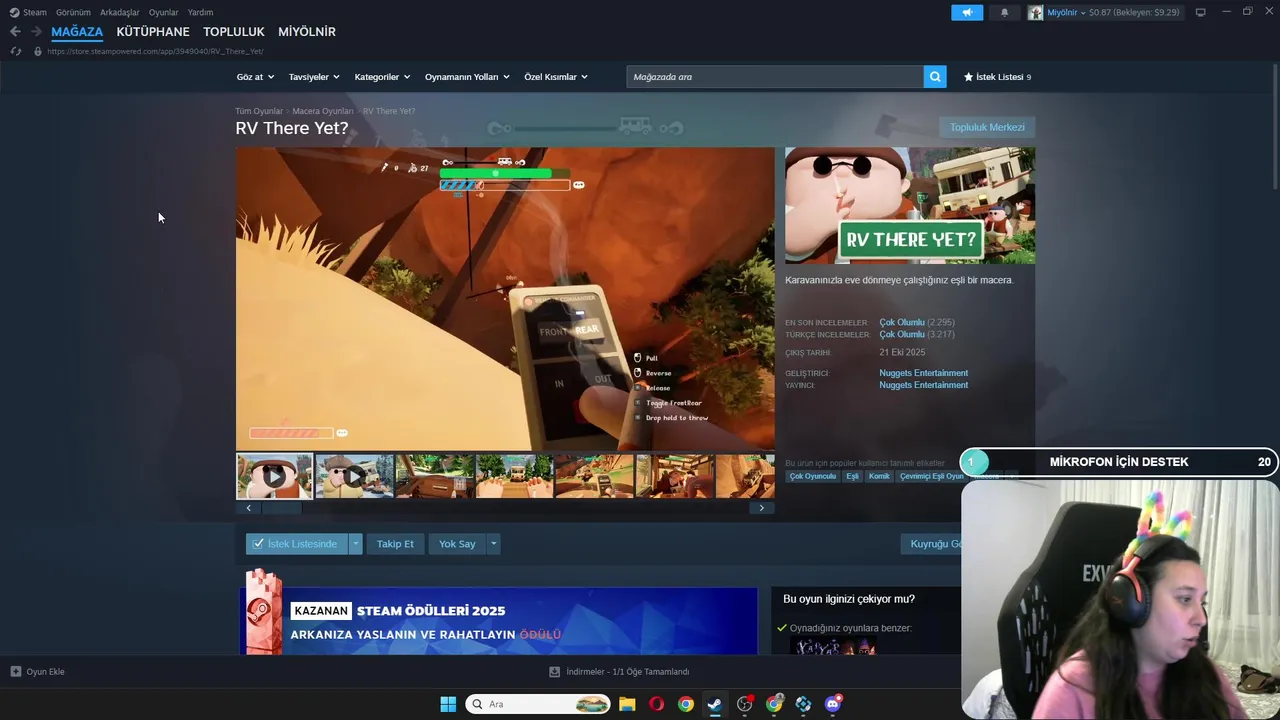Screen dimensions: 1280x720
Task: Expand the Göz at dropdown
Action: [255, 77]
